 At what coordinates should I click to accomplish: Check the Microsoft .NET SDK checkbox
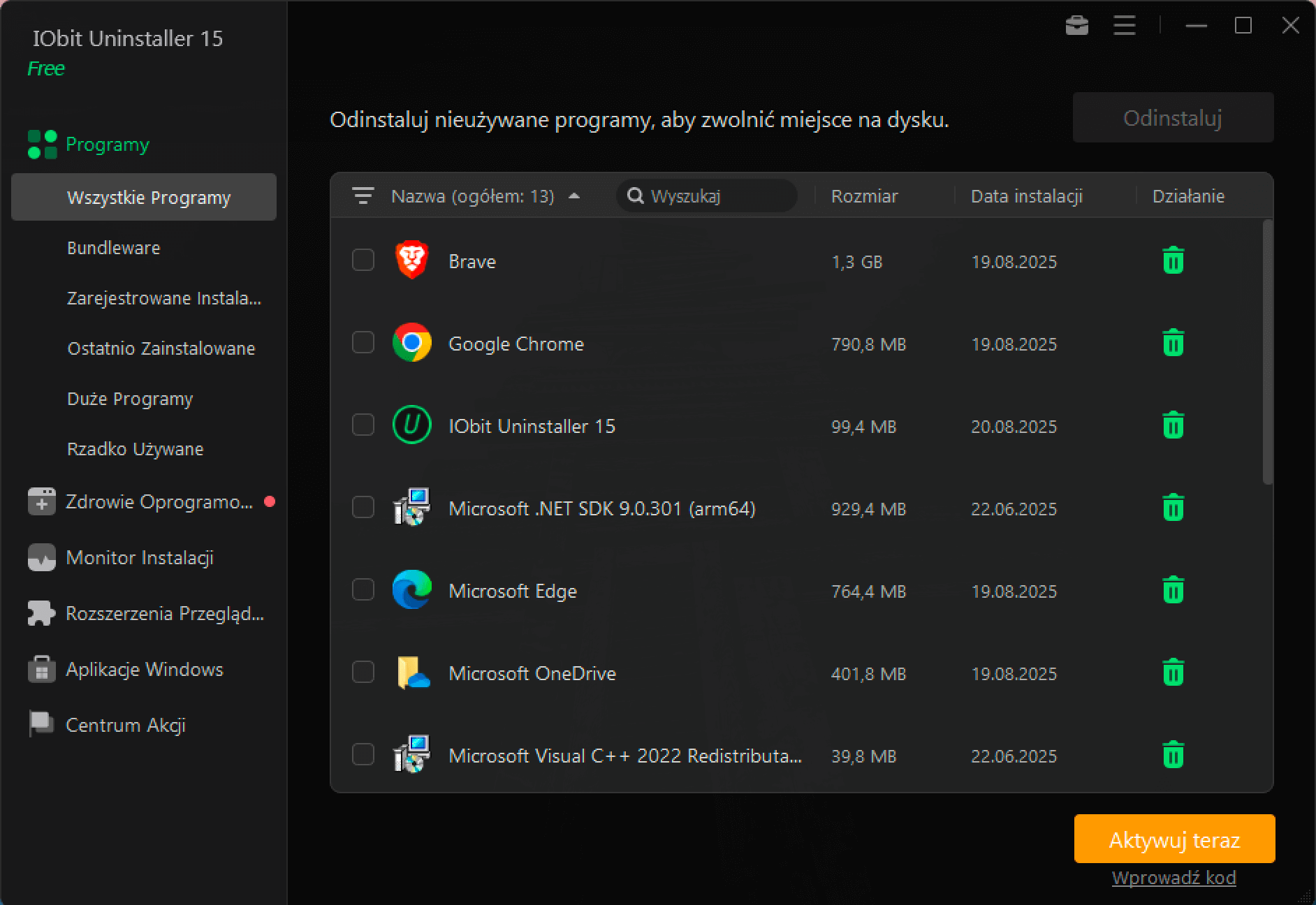[x=363, y=507]
